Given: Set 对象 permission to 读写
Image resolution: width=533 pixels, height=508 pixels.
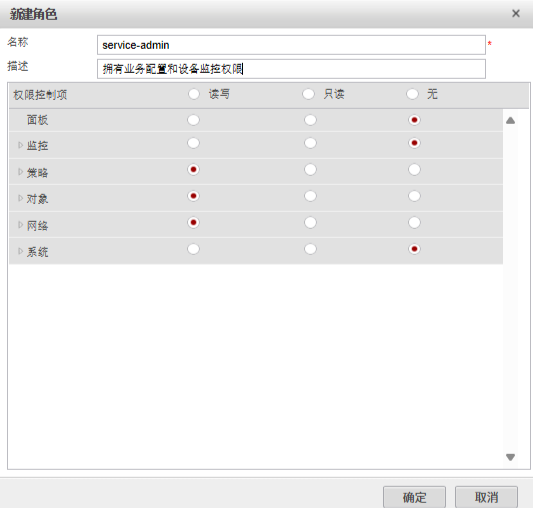Looking at the screenshot, I should pyautogui.click(x=193, y=196).
